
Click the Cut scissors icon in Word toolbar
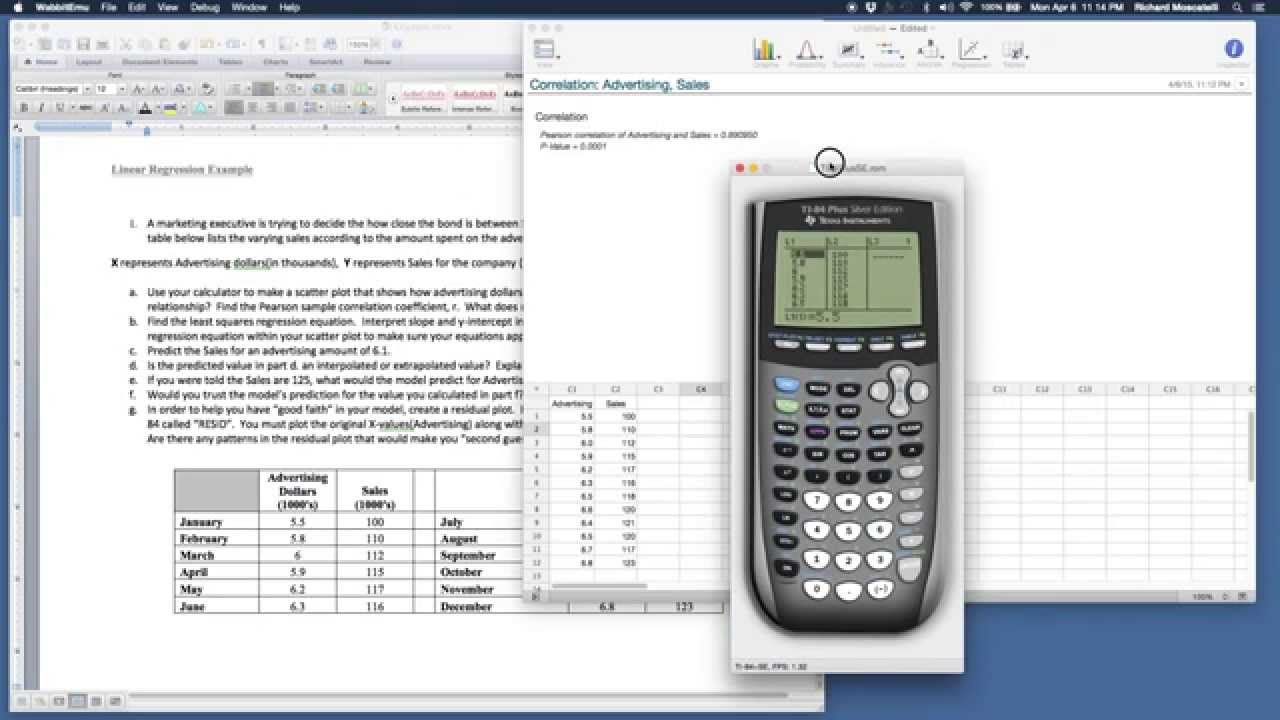(x=126, y=45)
